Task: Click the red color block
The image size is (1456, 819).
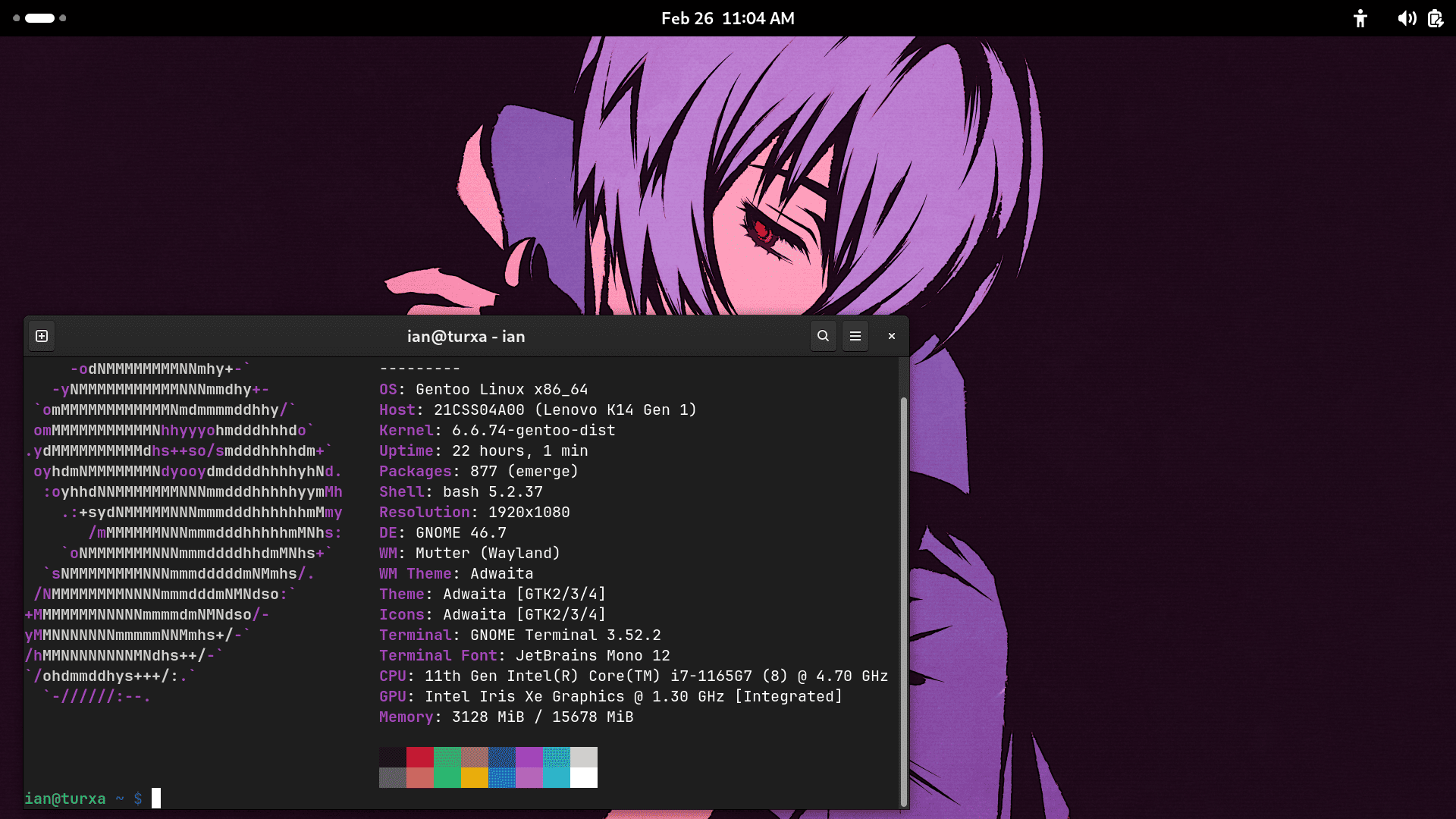Action: coord(419,757)
